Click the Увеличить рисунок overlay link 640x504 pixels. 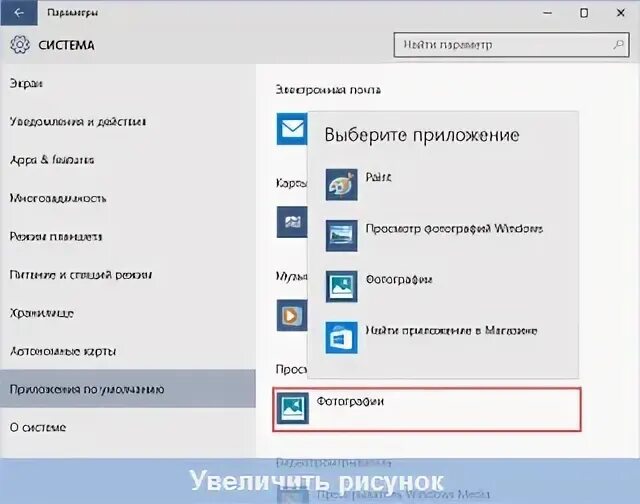[316, 481]
